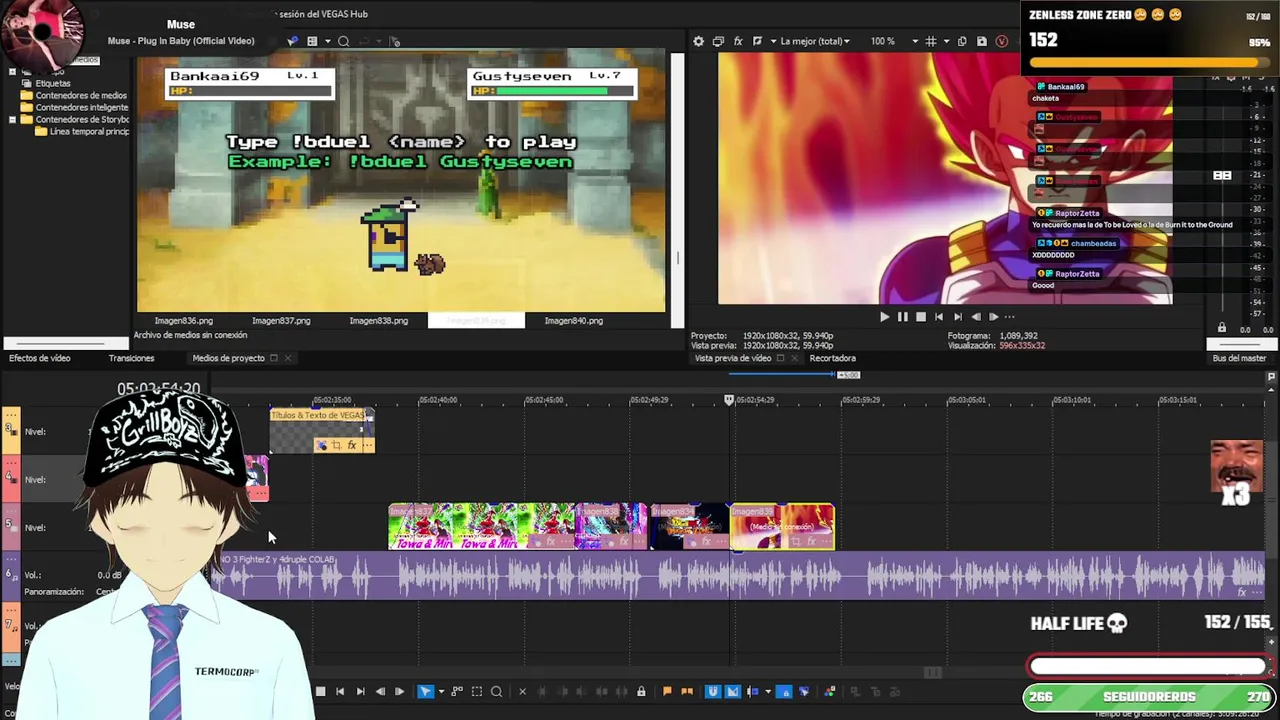Insert region orange icon
The width and height of the screenshot is (1280, 720).
pyautogui.click(x=687, y=691)
